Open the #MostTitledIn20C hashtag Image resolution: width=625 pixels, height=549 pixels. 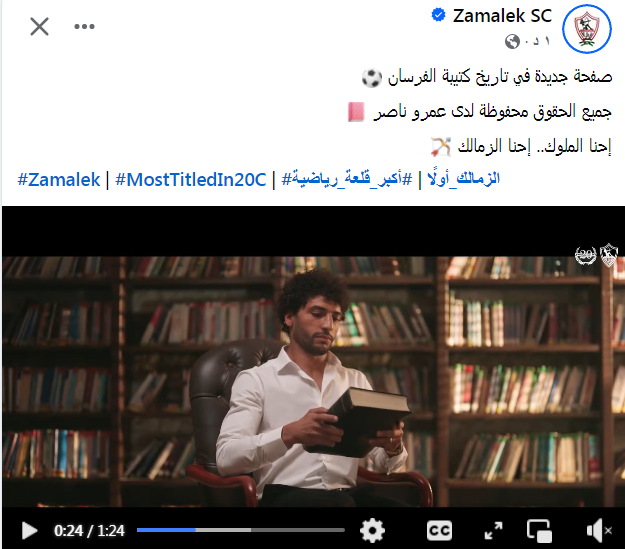pos(191,179)
